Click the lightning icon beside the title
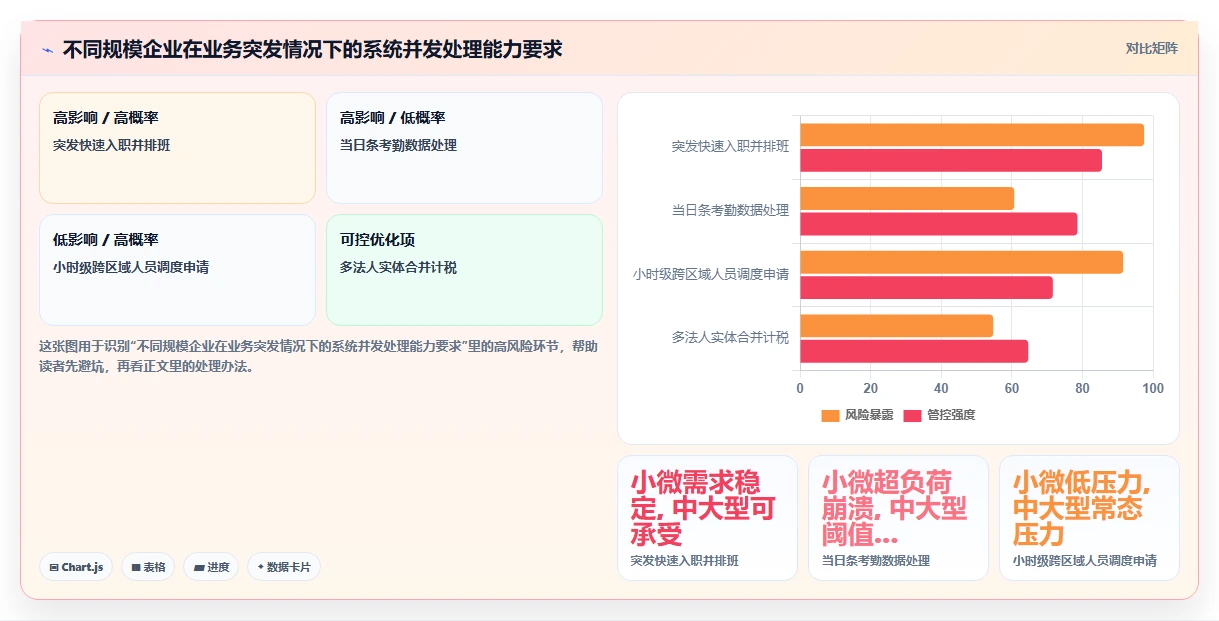 pyautogui.click(x=48, y=49)
